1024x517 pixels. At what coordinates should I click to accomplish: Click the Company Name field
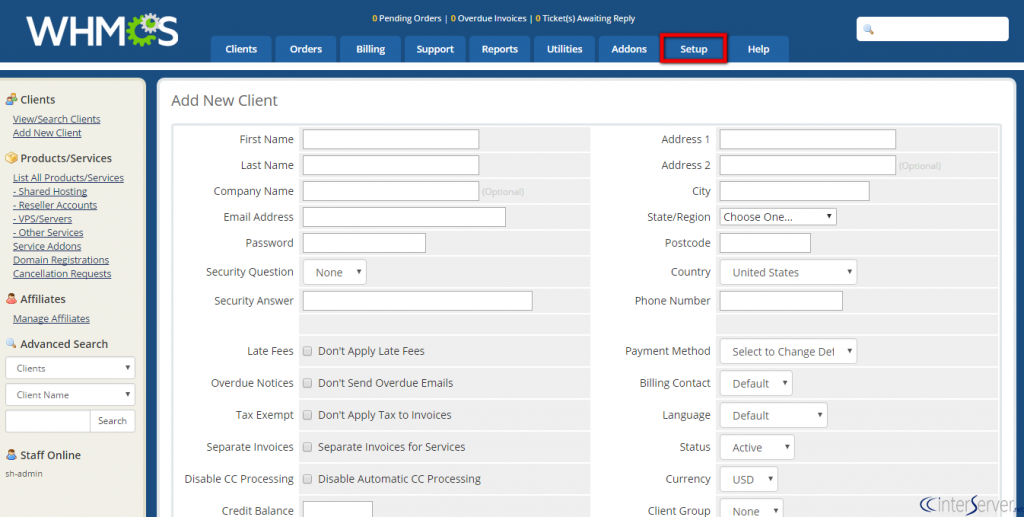(x=391, y=191)
